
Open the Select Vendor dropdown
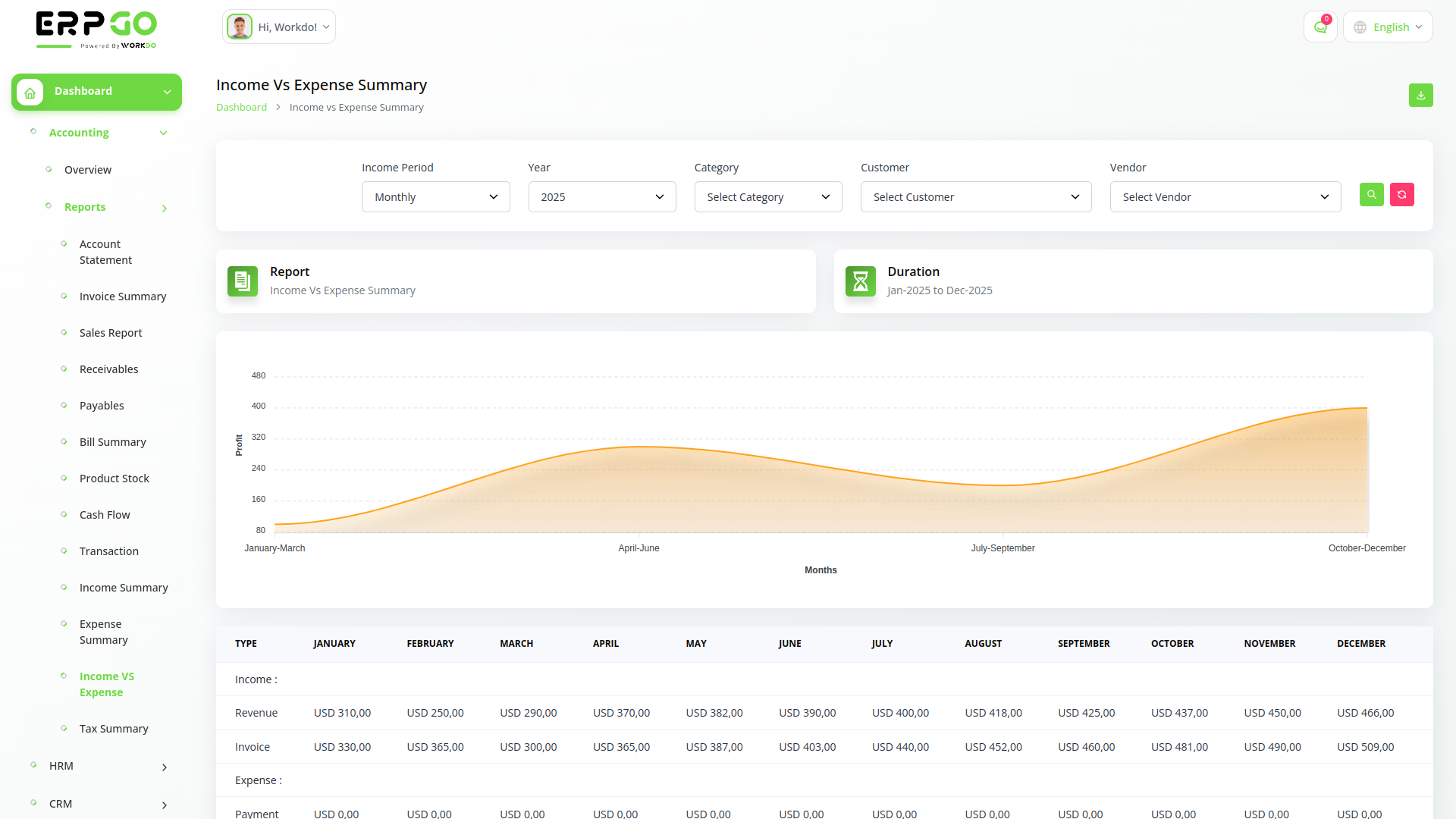click(x=1225, y=197)
